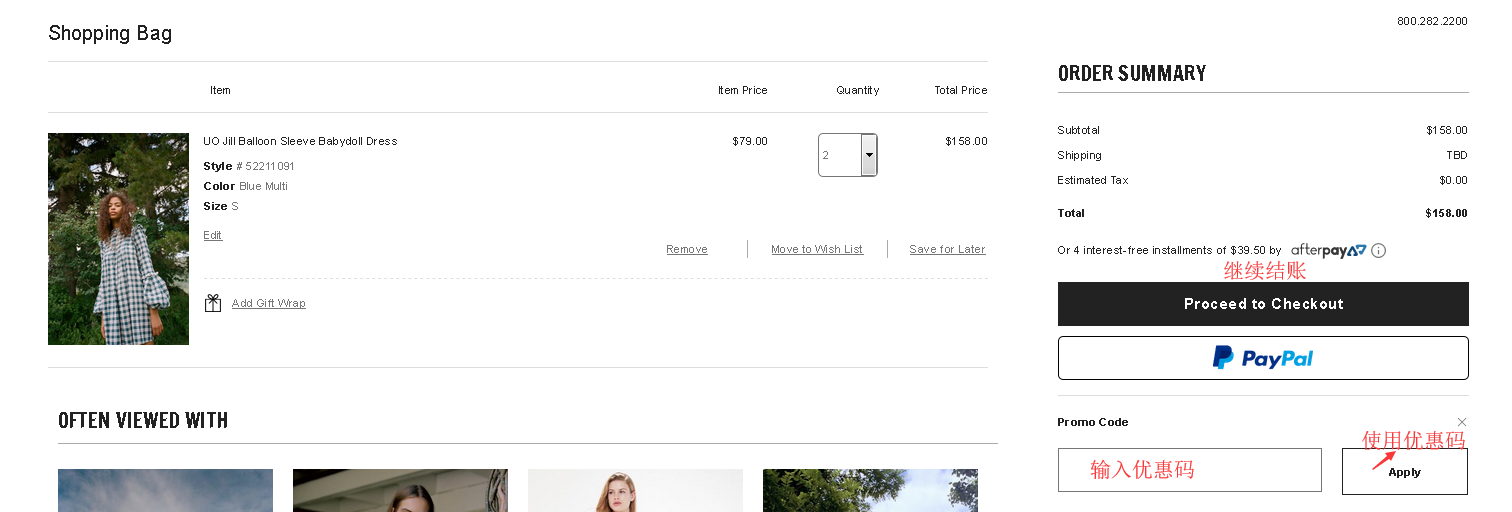This screenshot has width=1512, height=512.
Task: Call the 800.282.2200 phone number
Action: (1432, 21)
